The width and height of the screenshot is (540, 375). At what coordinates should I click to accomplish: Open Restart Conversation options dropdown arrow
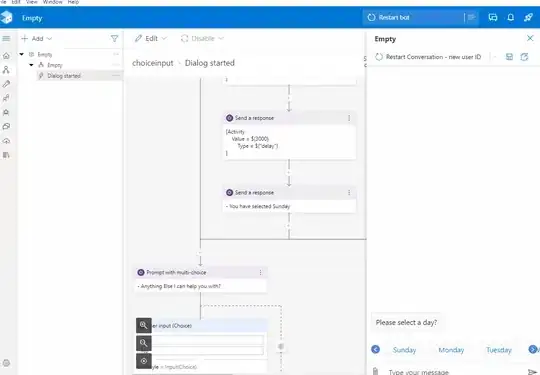495,57
